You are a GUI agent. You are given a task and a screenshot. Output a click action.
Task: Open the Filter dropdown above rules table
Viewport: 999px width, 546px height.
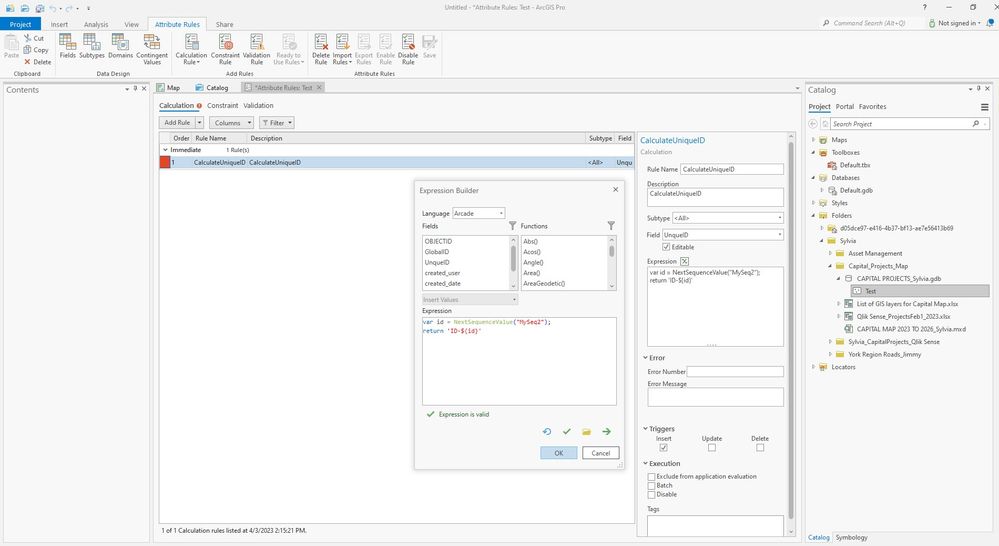pyautogui.click(x=277, y=122)
